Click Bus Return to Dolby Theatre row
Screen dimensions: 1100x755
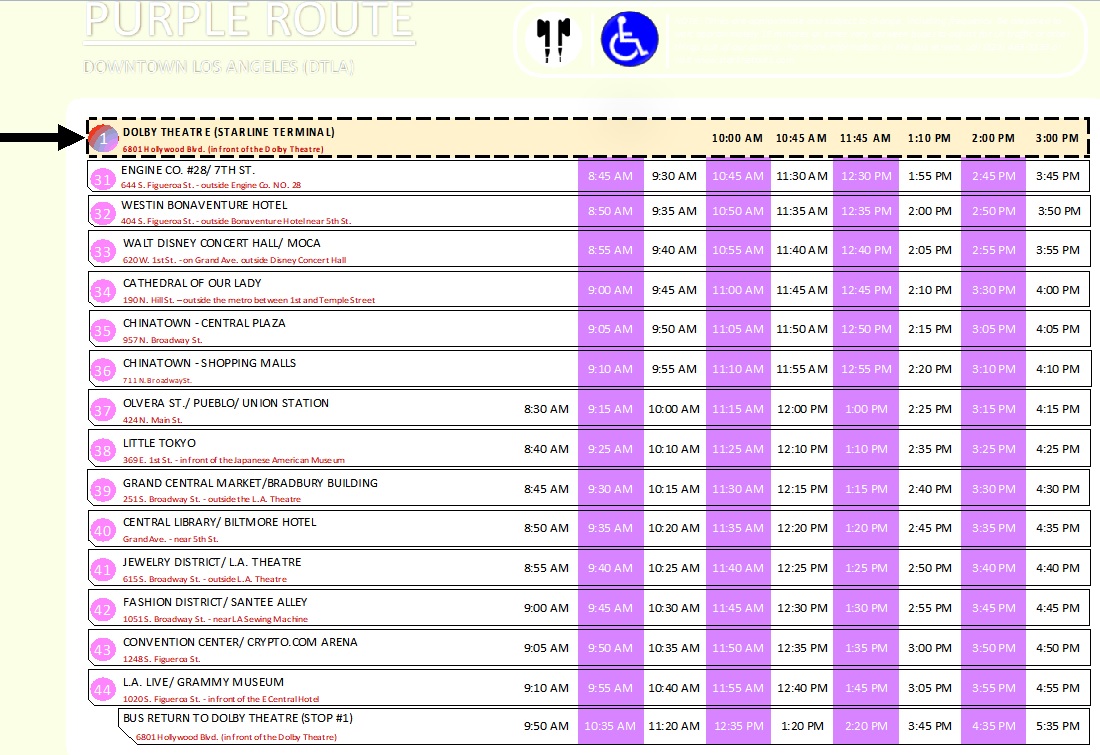(x=237, y=718)
